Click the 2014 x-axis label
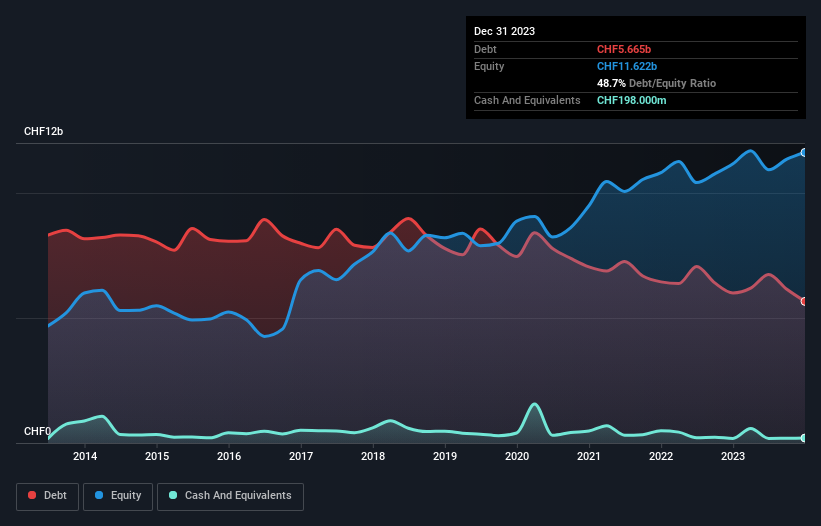Image resolution: width=821 pixels, height=526 pixels. pyautogui.click(x=85, y=456)
